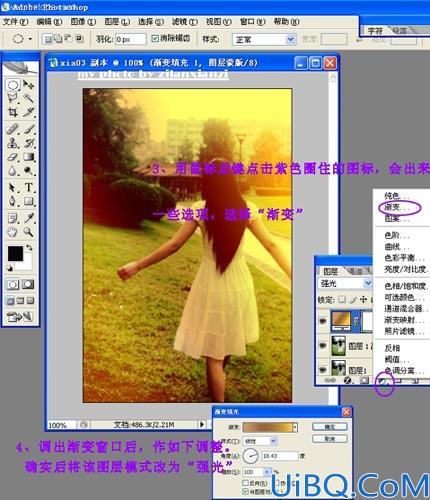The image size is (430, 500).
Task: Click the angle dial in gradient dialog
Action: point(251,456)
